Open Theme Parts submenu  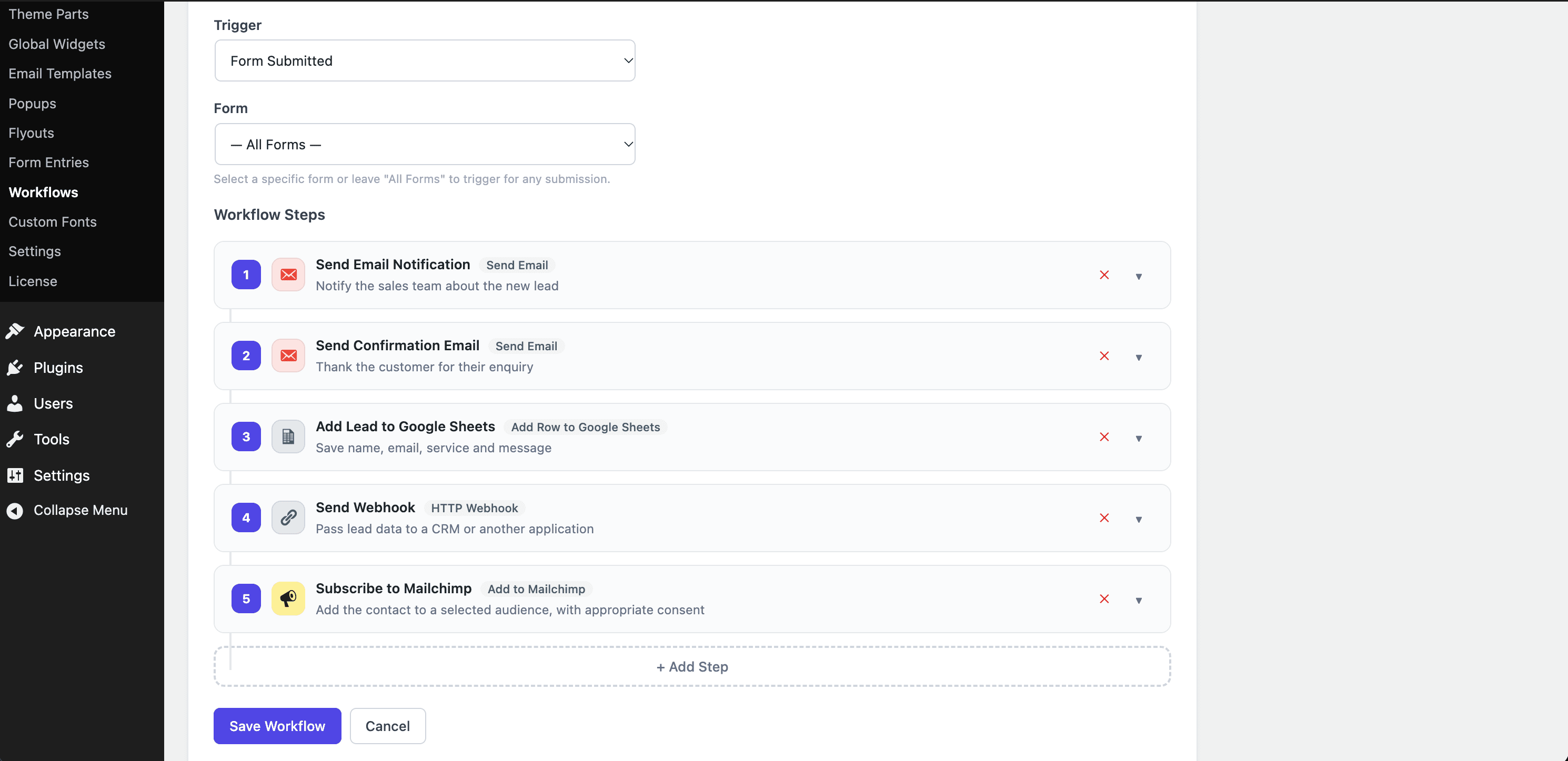click(48, 14)
